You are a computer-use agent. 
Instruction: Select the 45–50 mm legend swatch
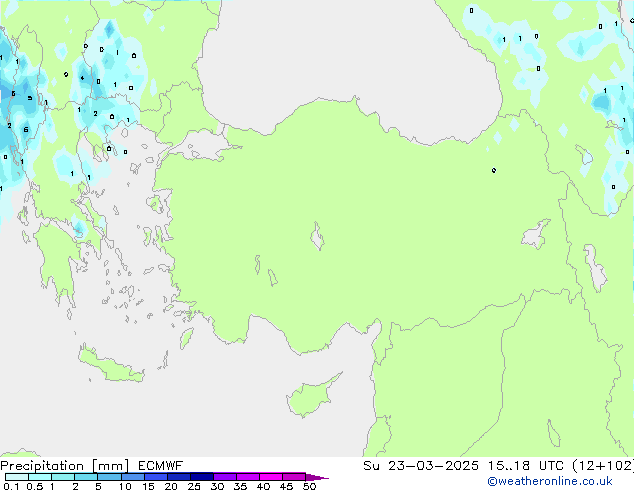pyautogui.click(x=294, y=477)
